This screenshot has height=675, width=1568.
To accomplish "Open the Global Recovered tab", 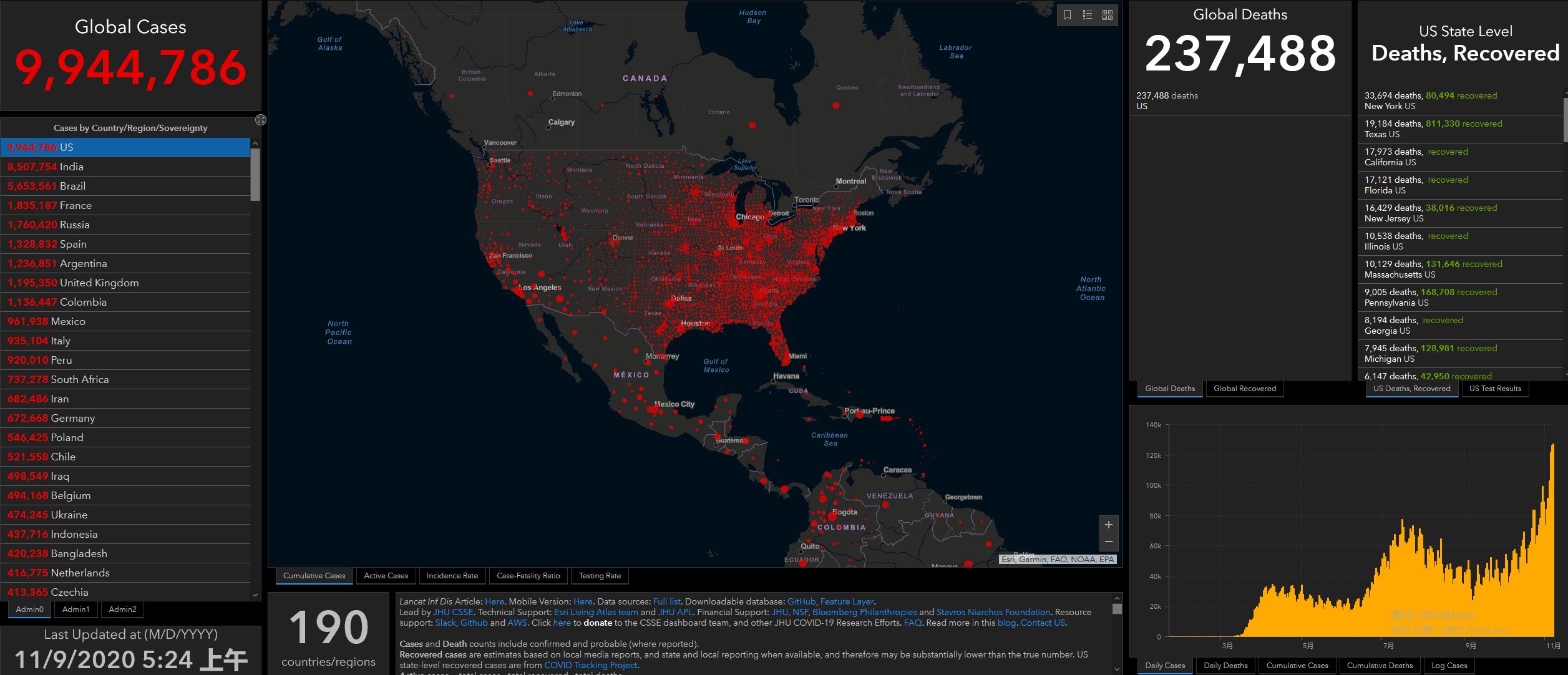I will (x=1244, y=389).
